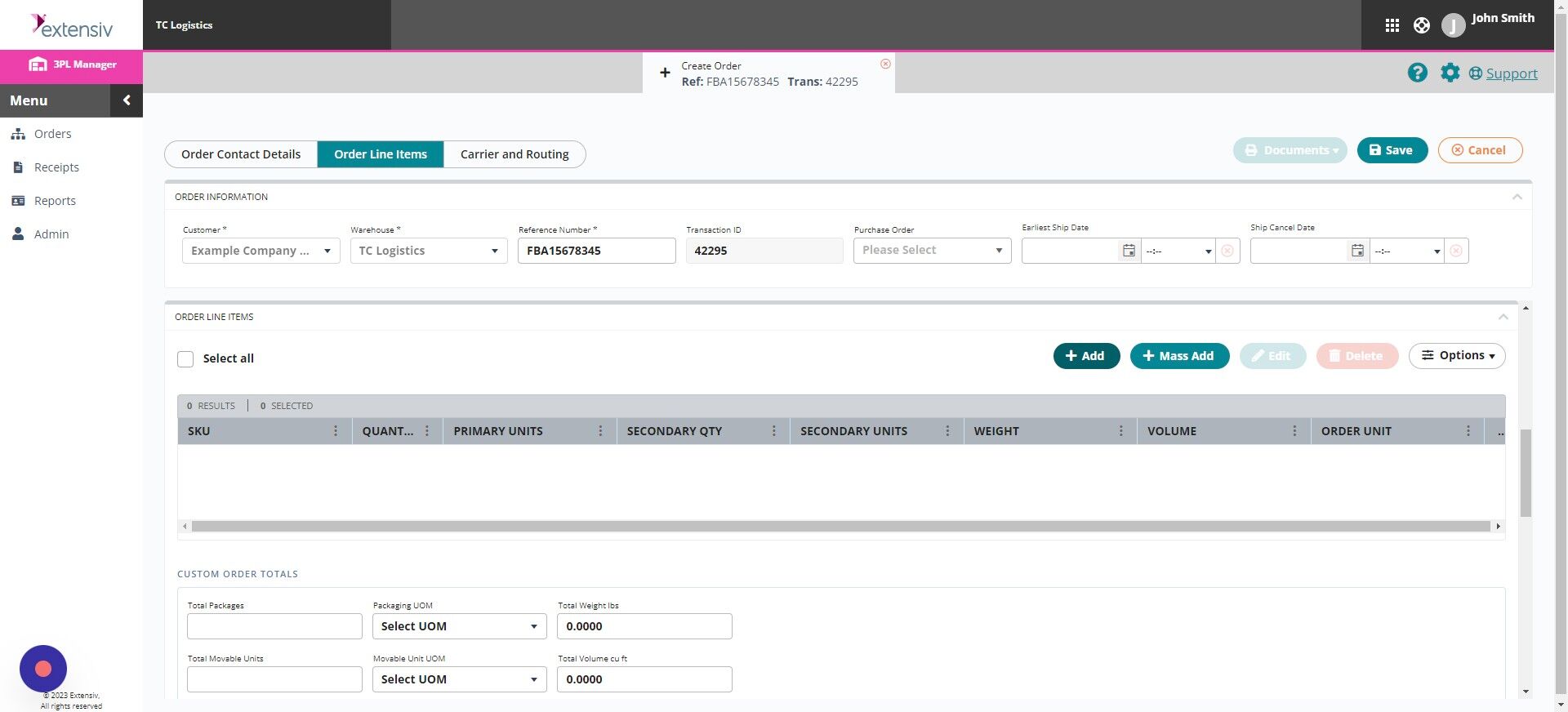Viewport: 1568px width, 712px height.
Task: Collapse the Menu sidebar arrow
Action: point(127,100)
